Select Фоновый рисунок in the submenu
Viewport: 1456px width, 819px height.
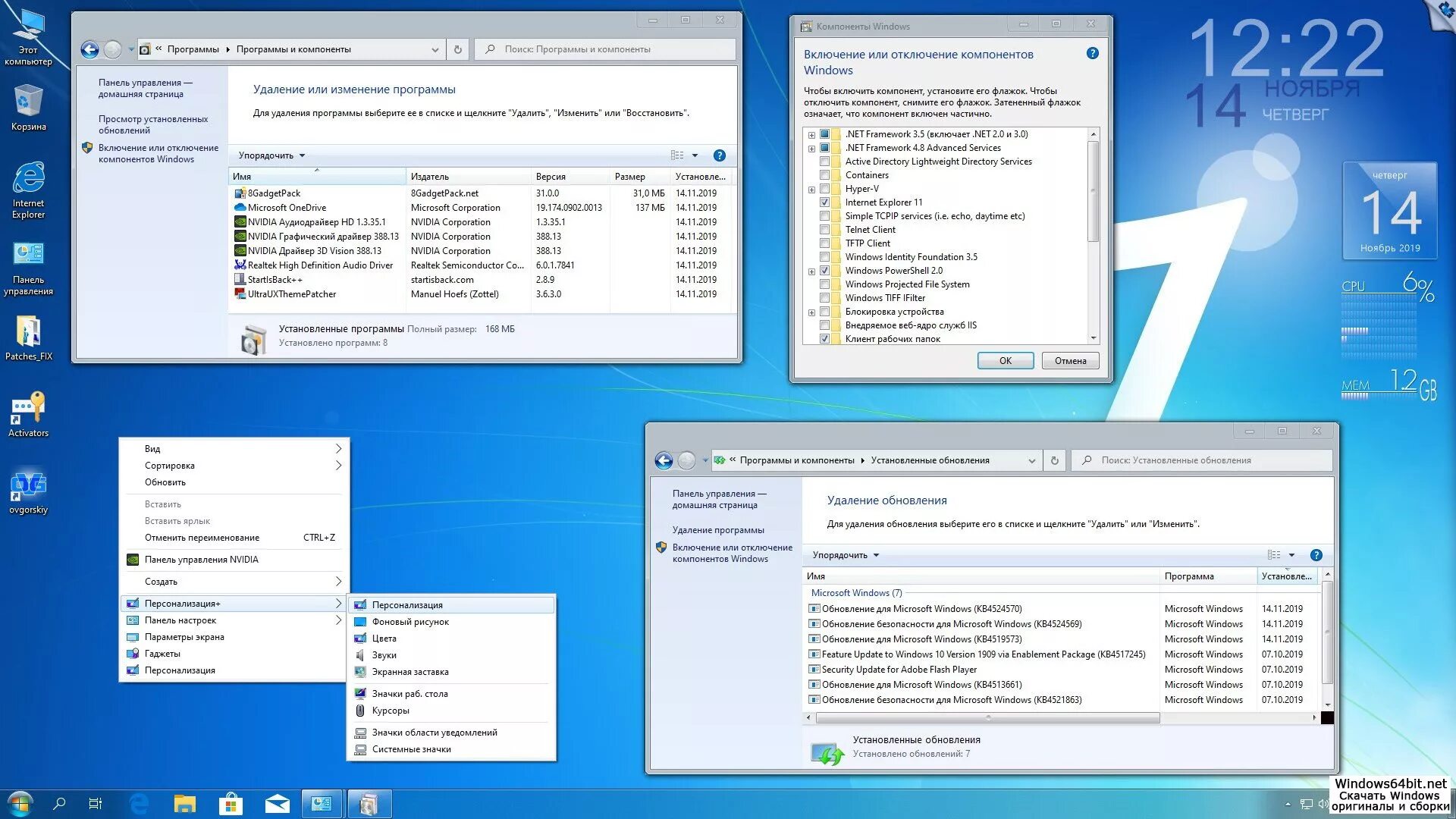(410, 622)
